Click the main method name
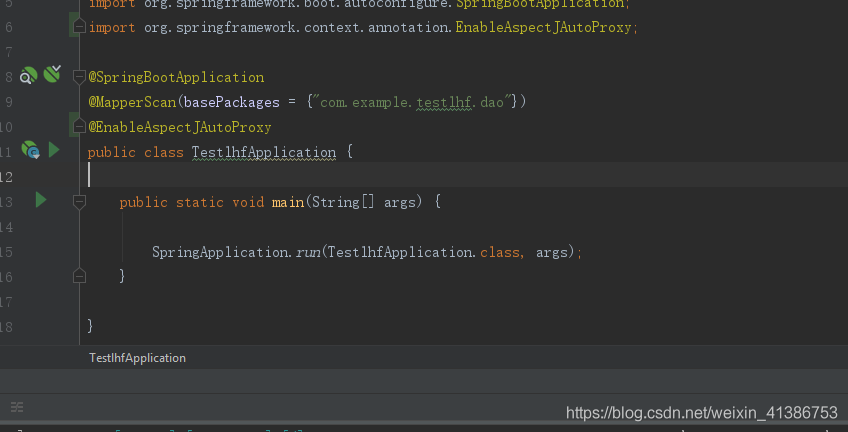 click(288, 202)
